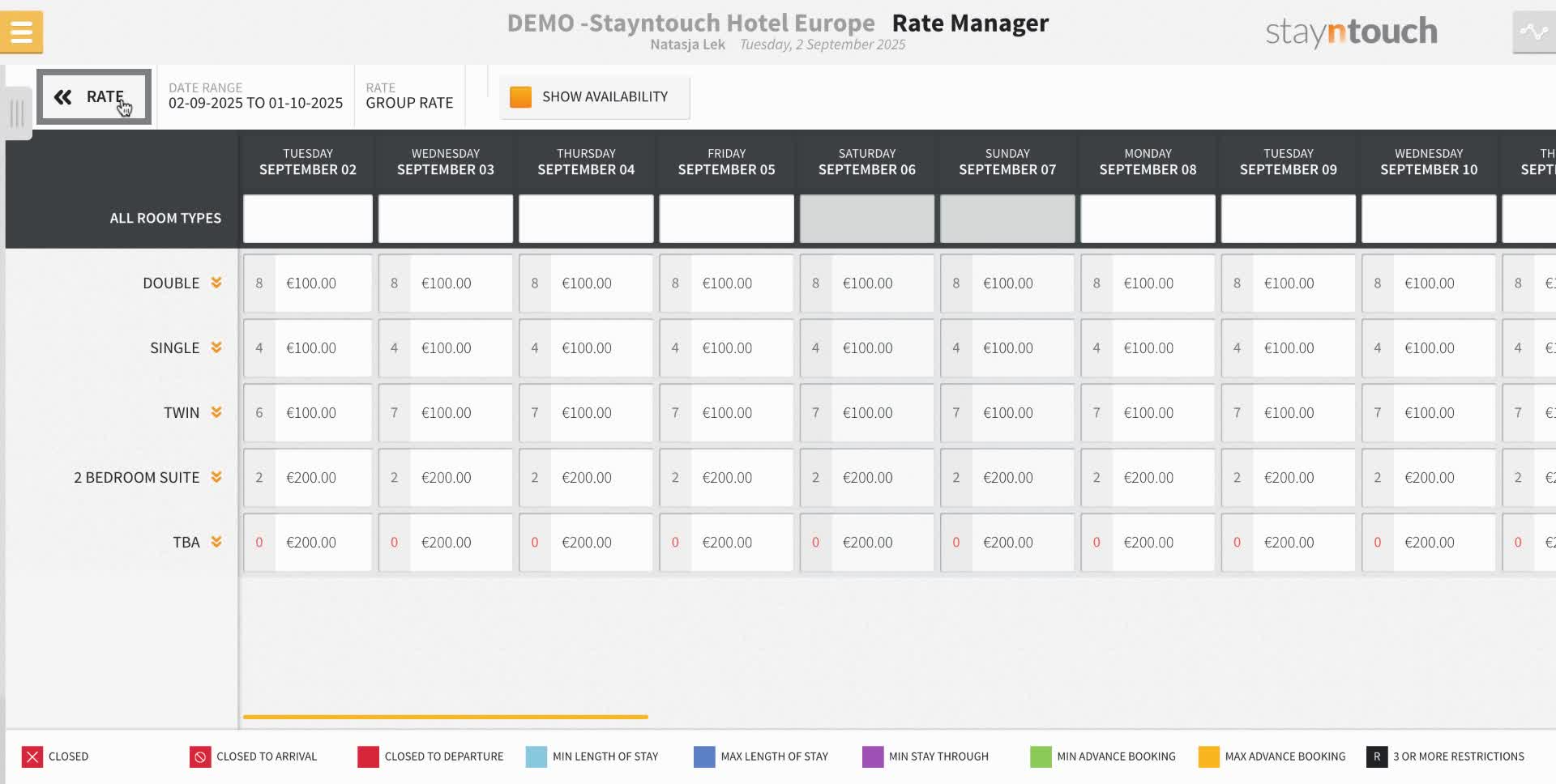Open Single rate cell for Sunday September 07
The image size is (1556, 784).
pyautogui.click(x=1007, y=348)
